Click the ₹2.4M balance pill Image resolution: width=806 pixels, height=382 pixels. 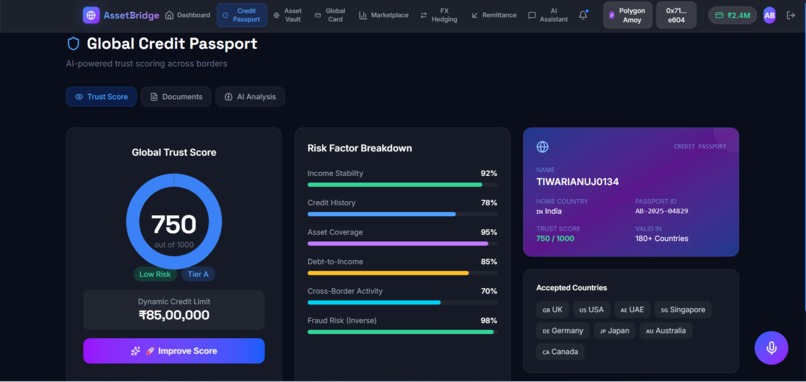(x=732, y=15)
